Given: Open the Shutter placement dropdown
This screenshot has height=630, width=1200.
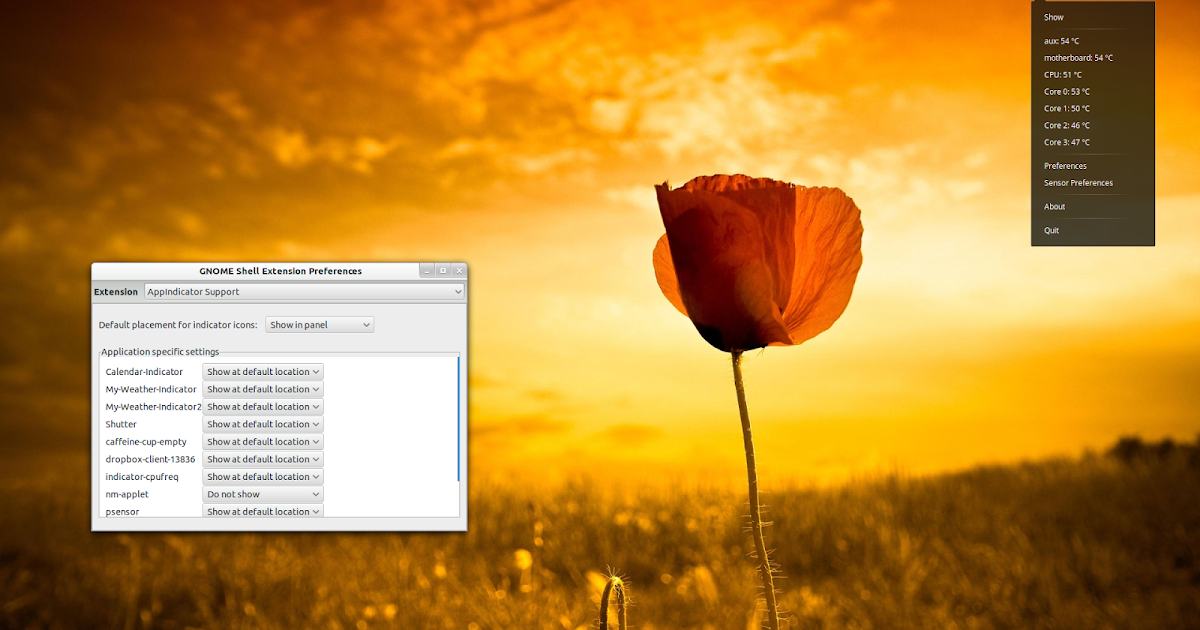Looking at the screenshot, I should coord(262,423).
